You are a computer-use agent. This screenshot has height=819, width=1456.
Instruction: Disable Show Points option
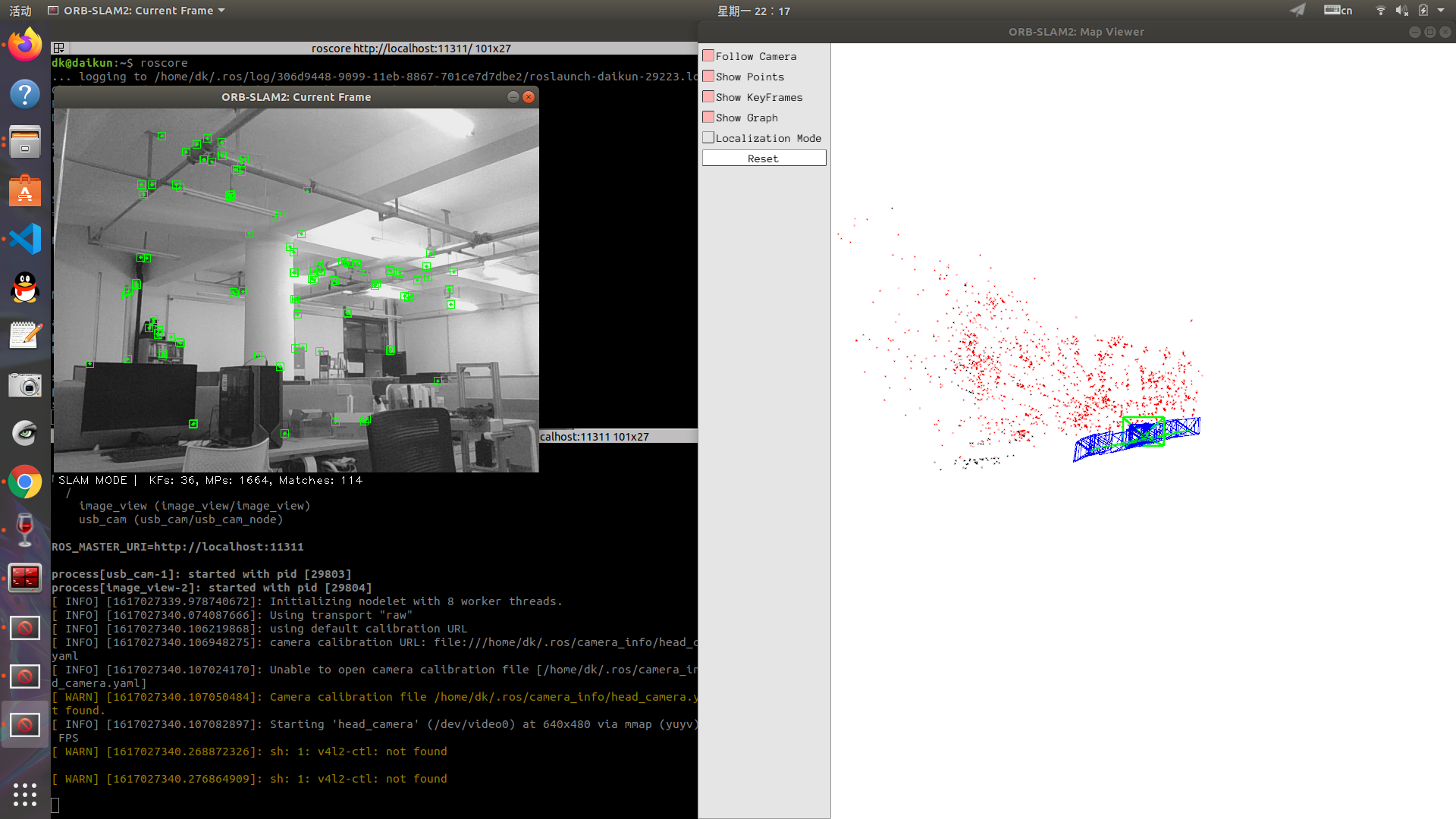coord(708,77)
